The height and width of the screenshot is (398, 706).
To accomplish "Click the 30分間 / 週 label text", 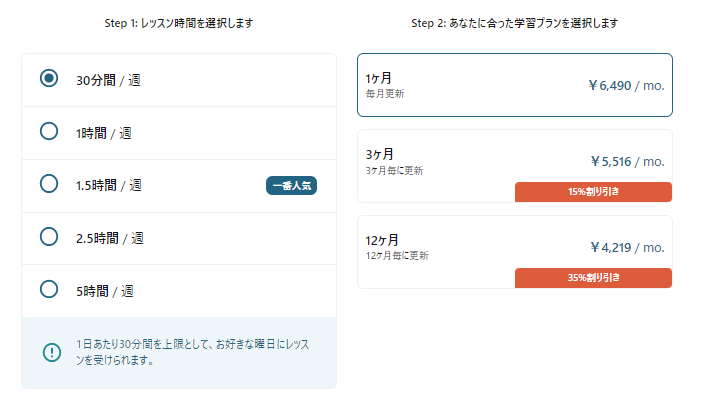I will [x=108, y=80].
